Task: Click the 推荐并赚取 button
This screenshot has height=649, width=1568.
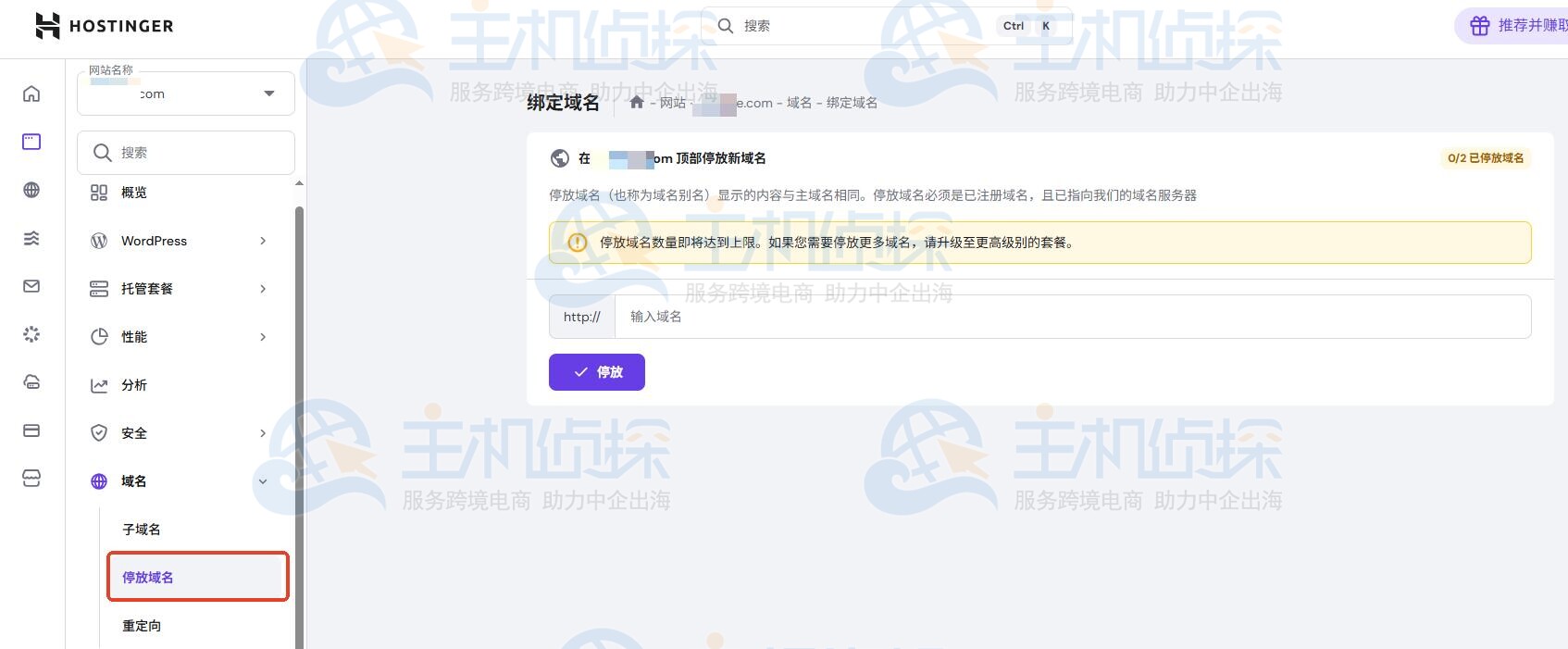Action: pyautogui.click(x=1512, y=26)
